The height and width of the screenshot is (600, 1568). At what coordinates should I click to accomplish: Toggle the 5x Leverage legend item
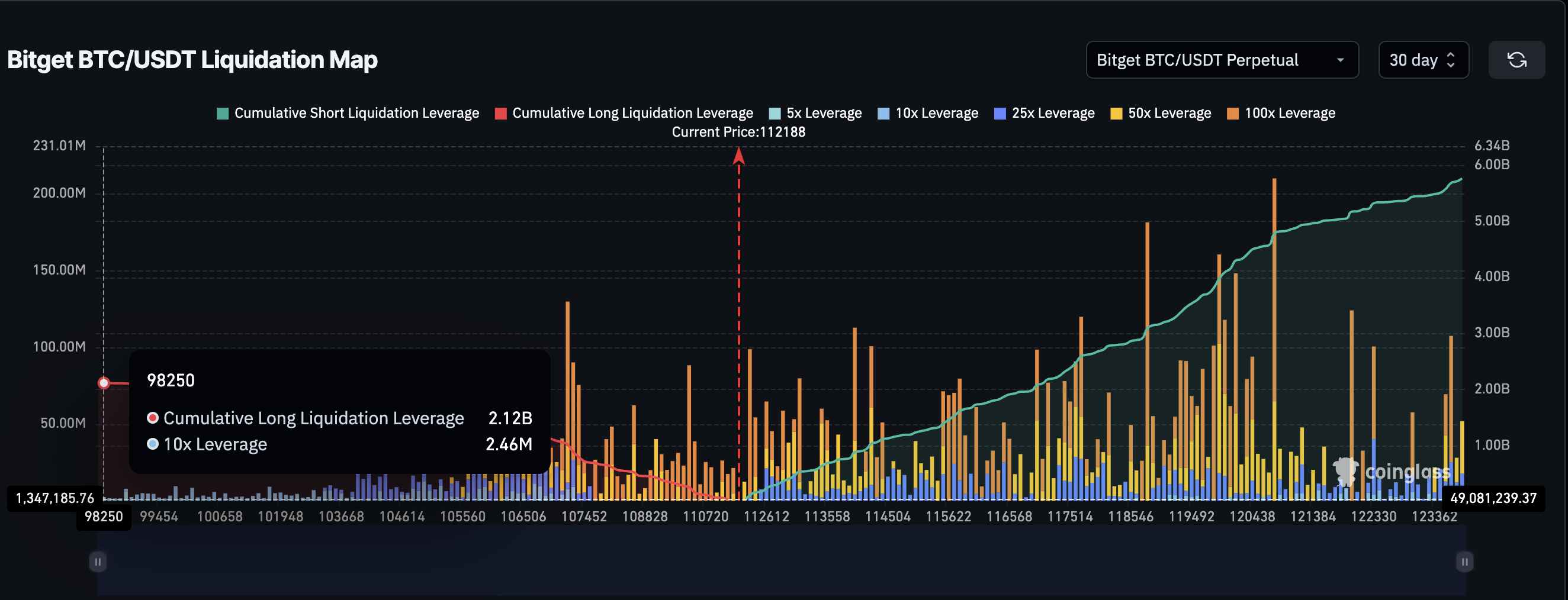pos(815,112)
